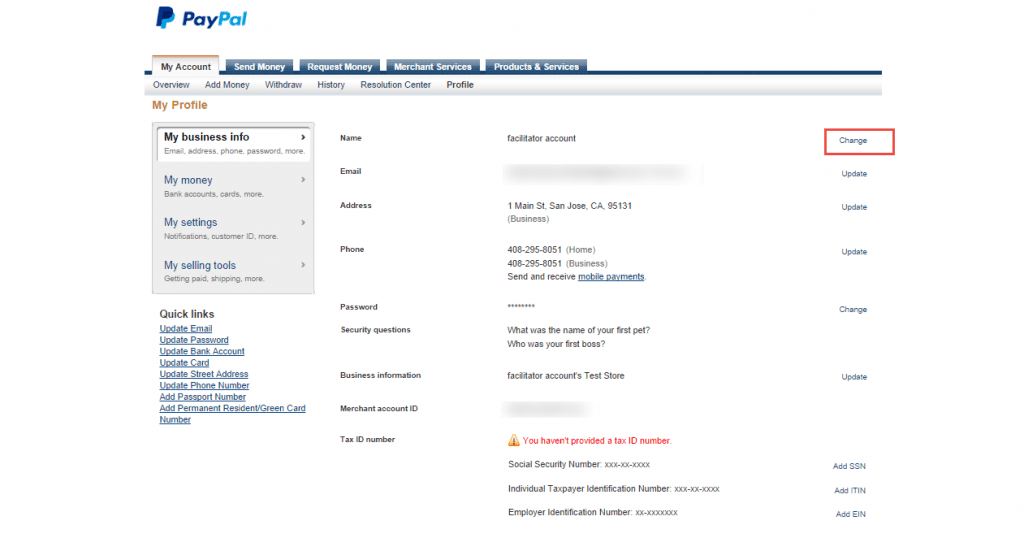Open Withdraw submenu item
Image resolution: width=1024 pixels, height=551 pixels.
(x=283, y=85)
